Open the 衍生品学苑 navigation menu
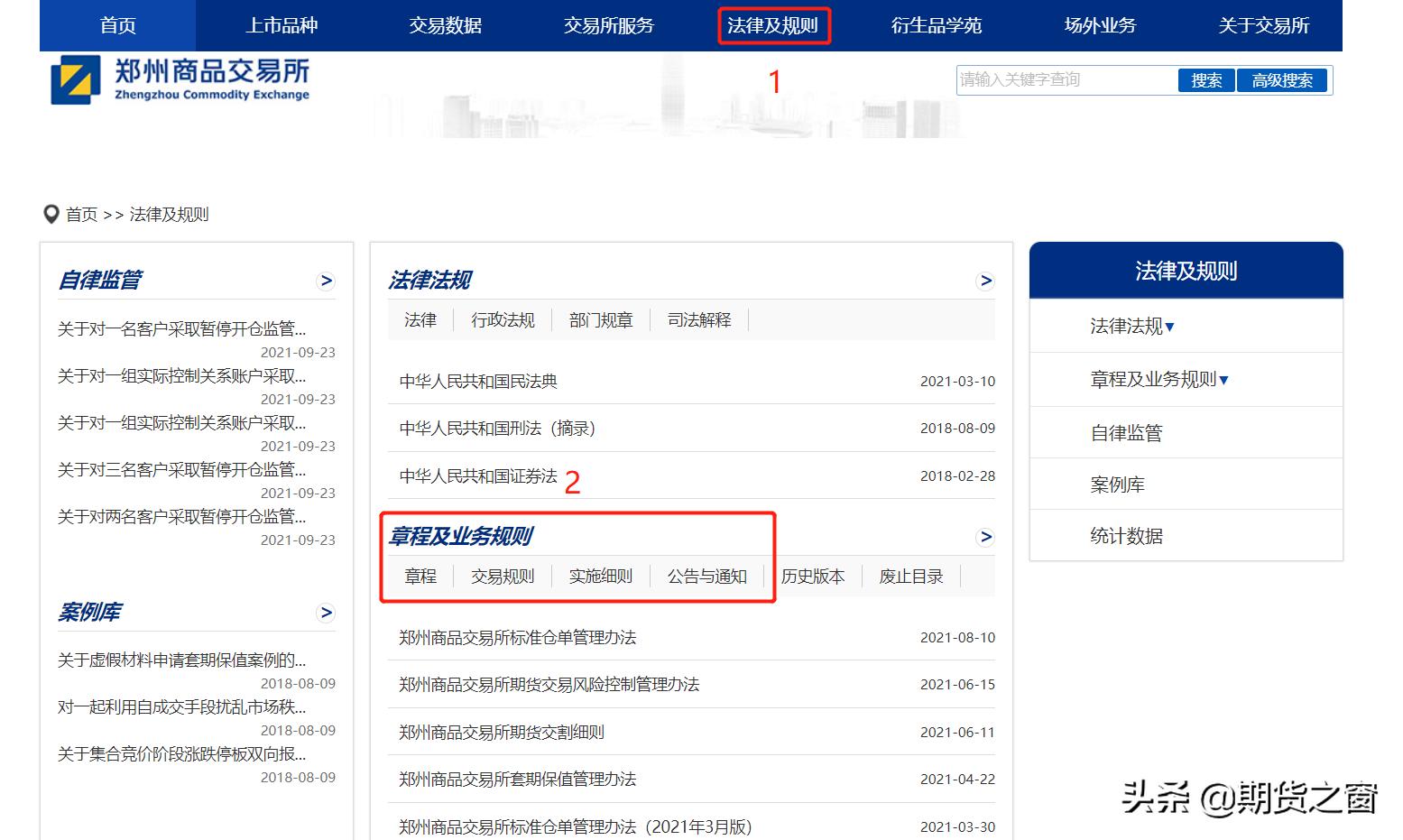 [936, 25]
